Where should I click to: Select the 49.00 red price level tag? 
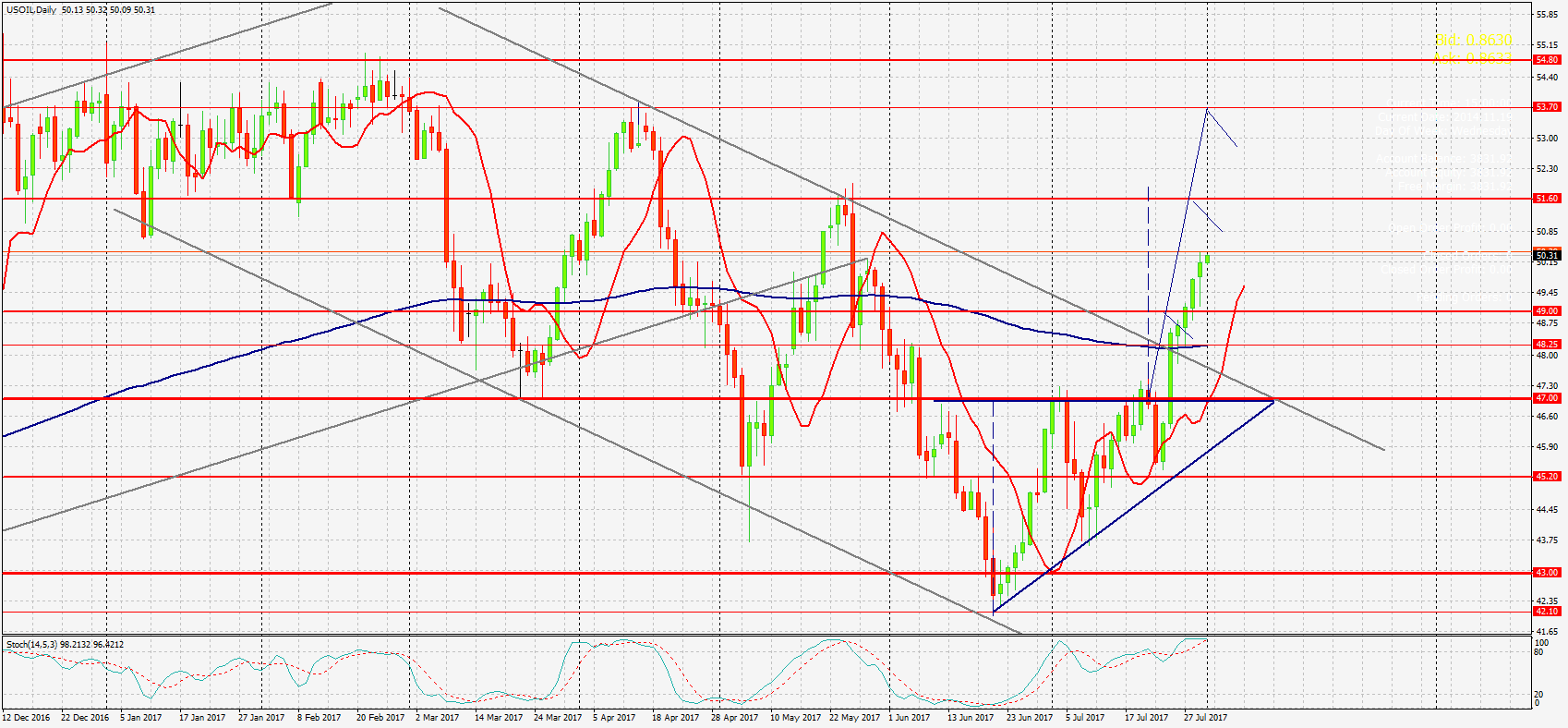tap(1547, 311)
